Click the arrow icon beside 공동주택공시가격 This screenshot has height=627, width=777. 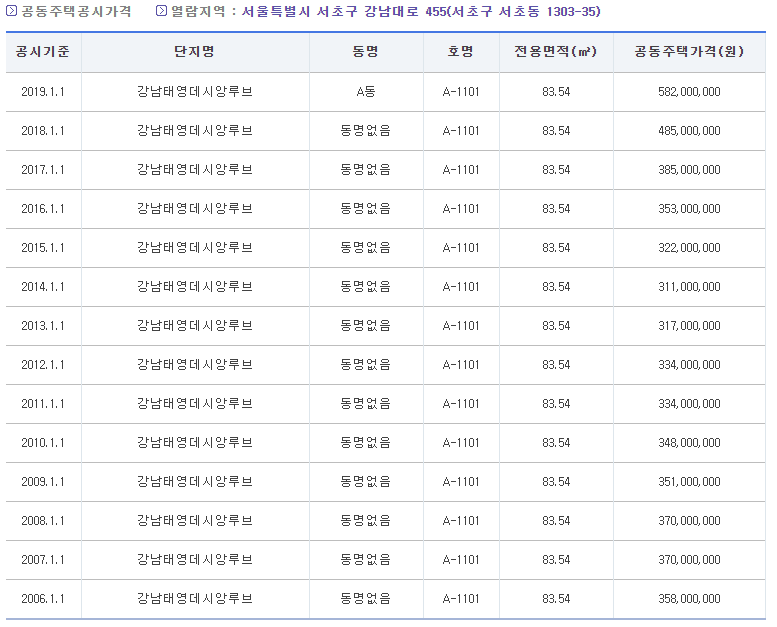pyautogui.click(x=11, y=11)
